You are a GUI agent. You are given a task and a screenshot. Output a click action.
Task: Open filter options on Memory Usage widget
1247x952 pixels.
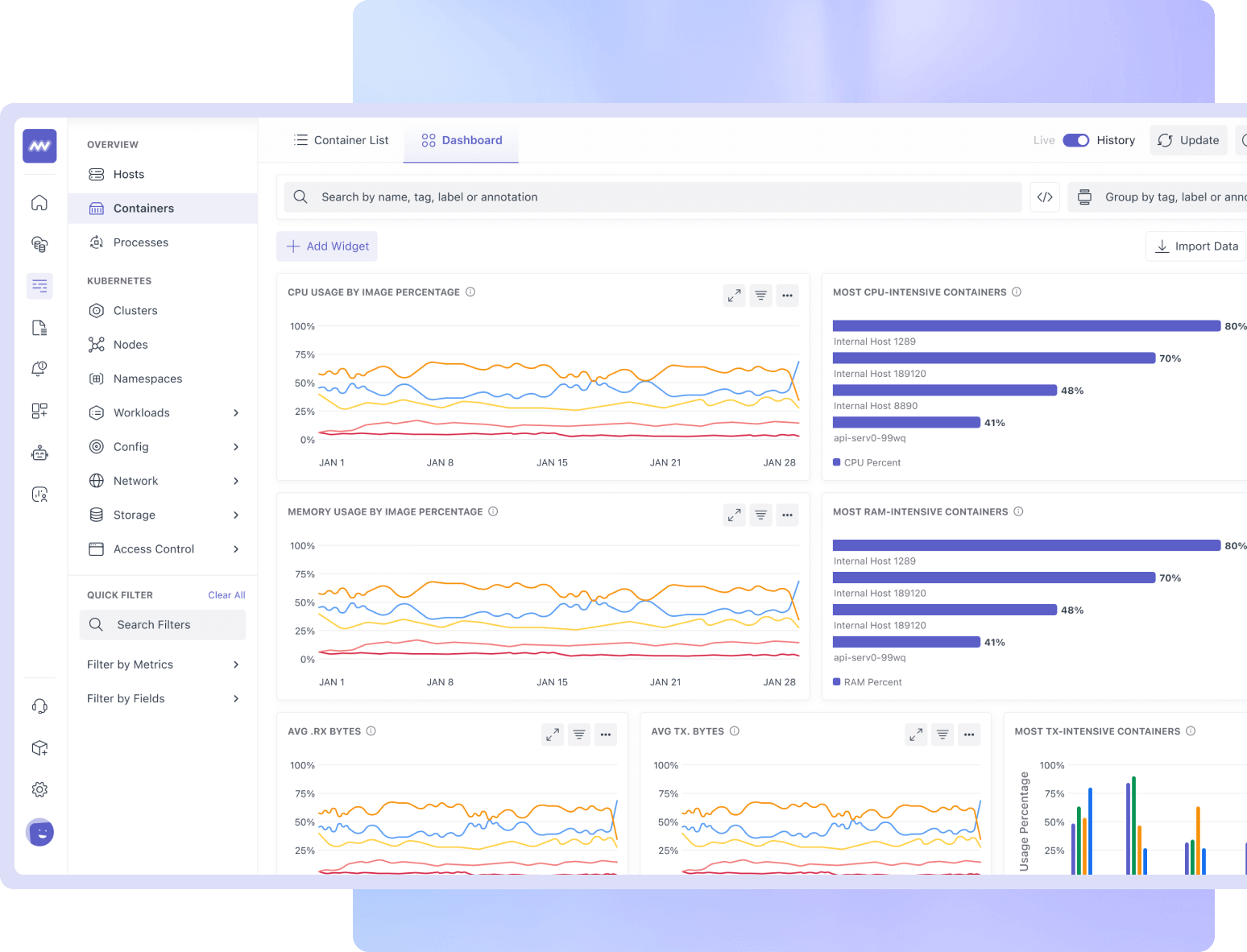click(x=760, y=515)
